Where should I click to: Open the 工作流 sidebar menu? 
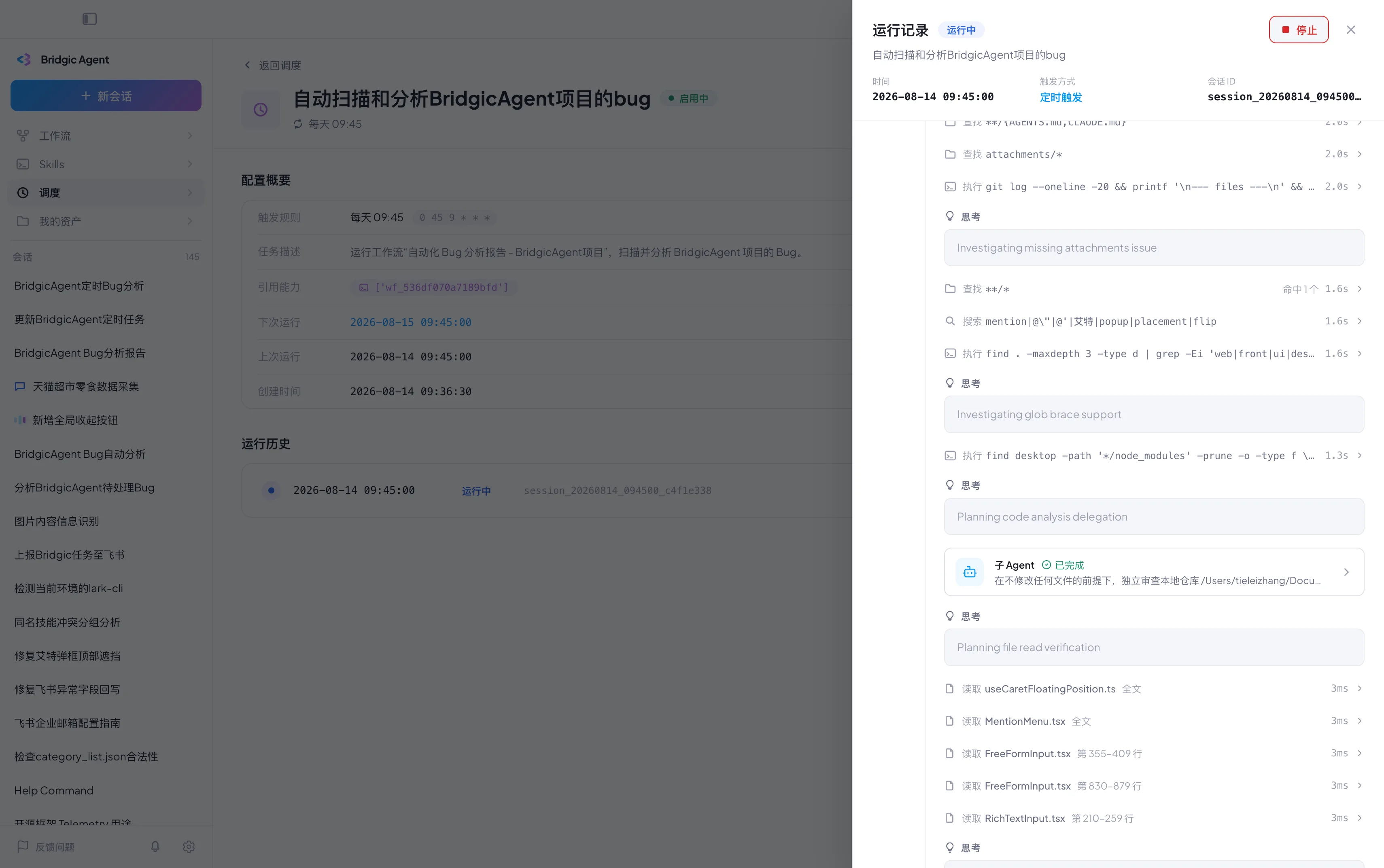[x=106, y=135]
